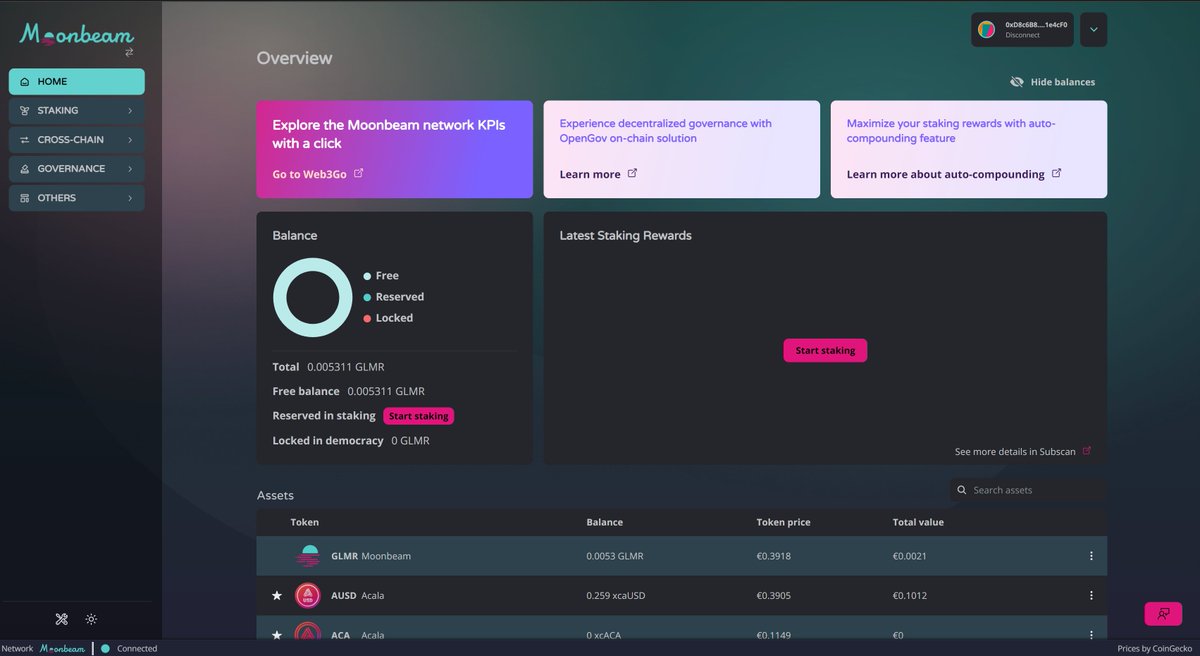Expand the Governance menu
This screenshot has width=1200, height=656.
[77, 169]
